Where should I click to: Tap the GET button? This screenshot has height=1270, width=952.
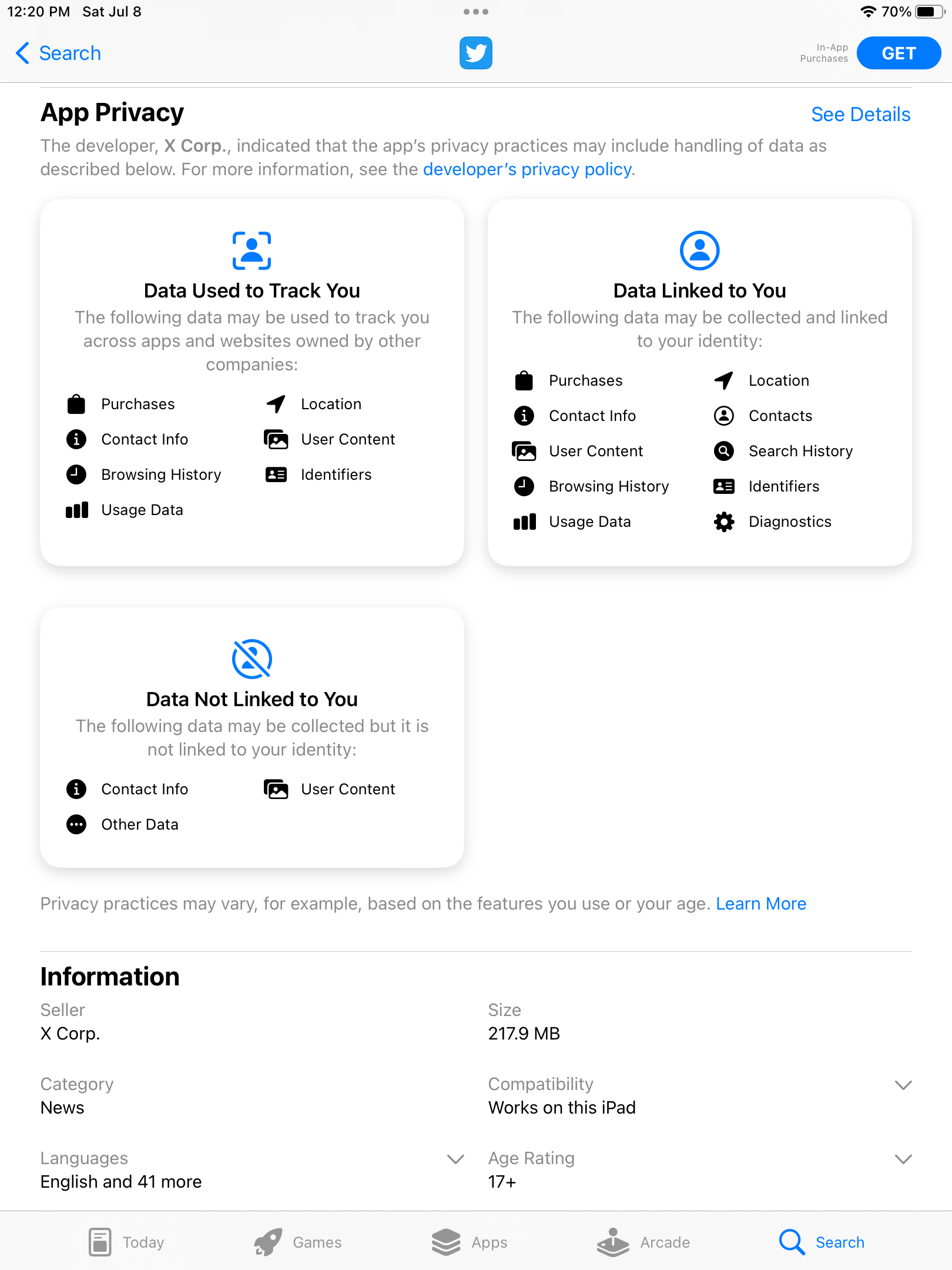899,53
